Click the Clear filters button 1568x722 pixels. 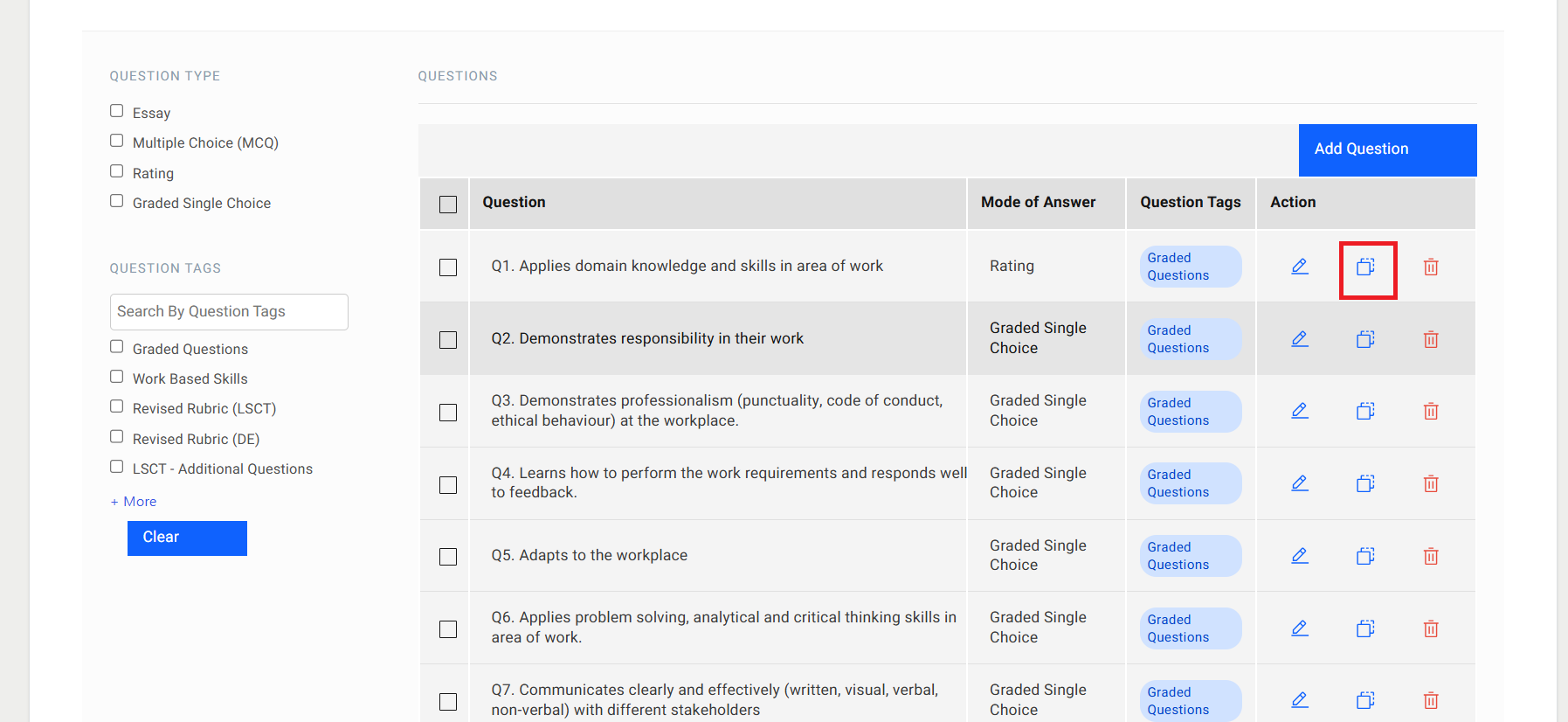click(x=187, y=538)
